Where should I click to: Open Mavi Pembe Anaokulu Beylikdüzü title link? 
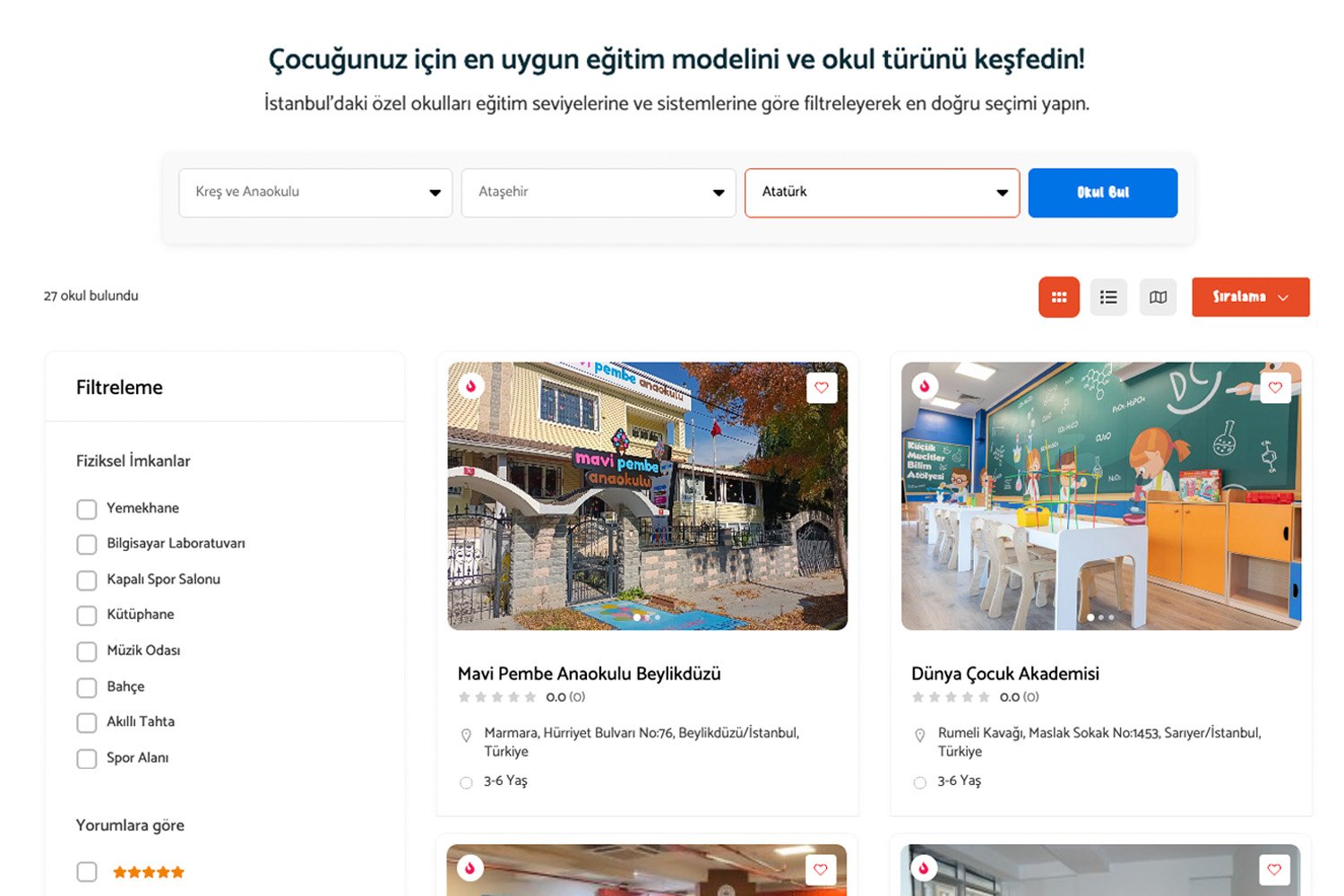pyautogui.click(x=590, y=674)
